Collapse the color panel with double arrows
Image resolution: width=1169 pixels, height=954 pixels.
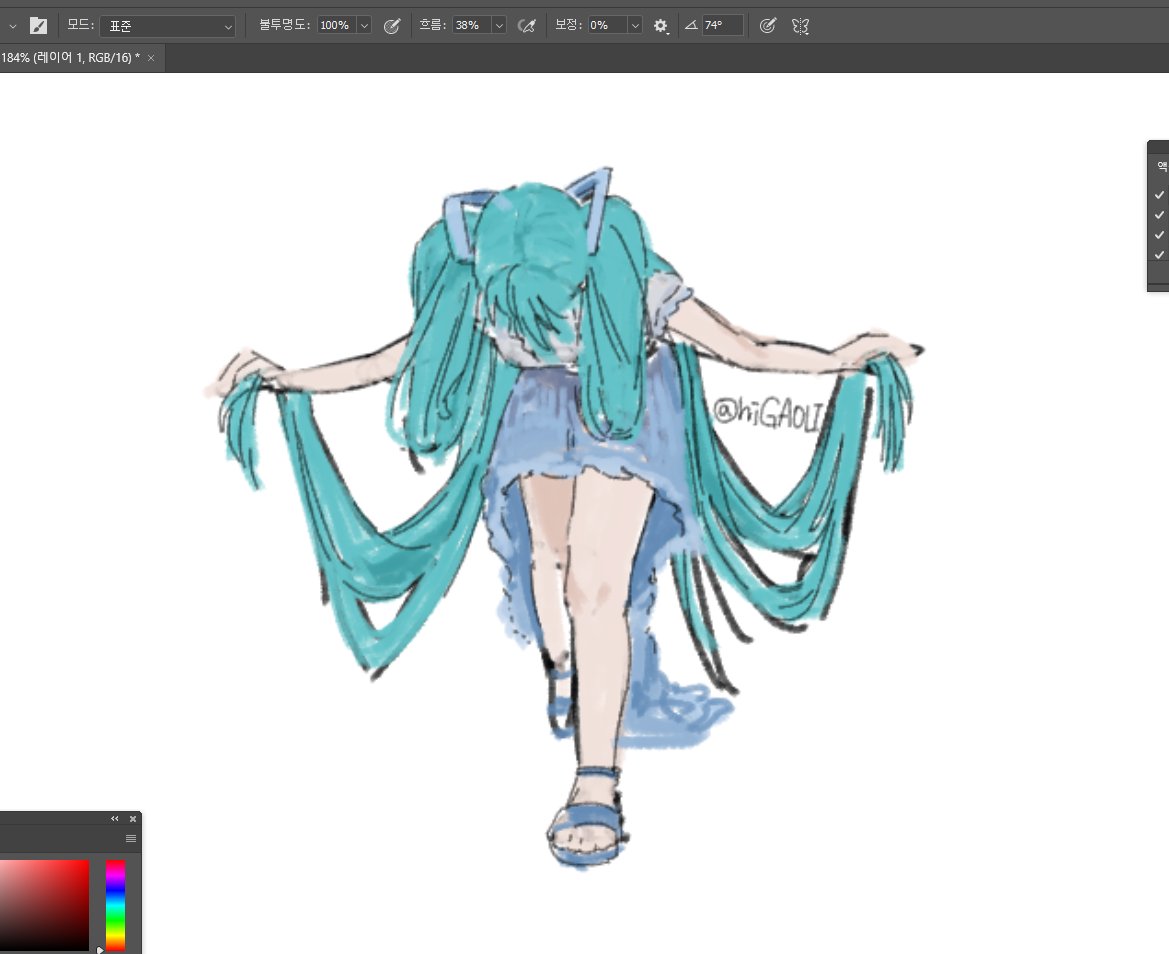coord(115,818)
